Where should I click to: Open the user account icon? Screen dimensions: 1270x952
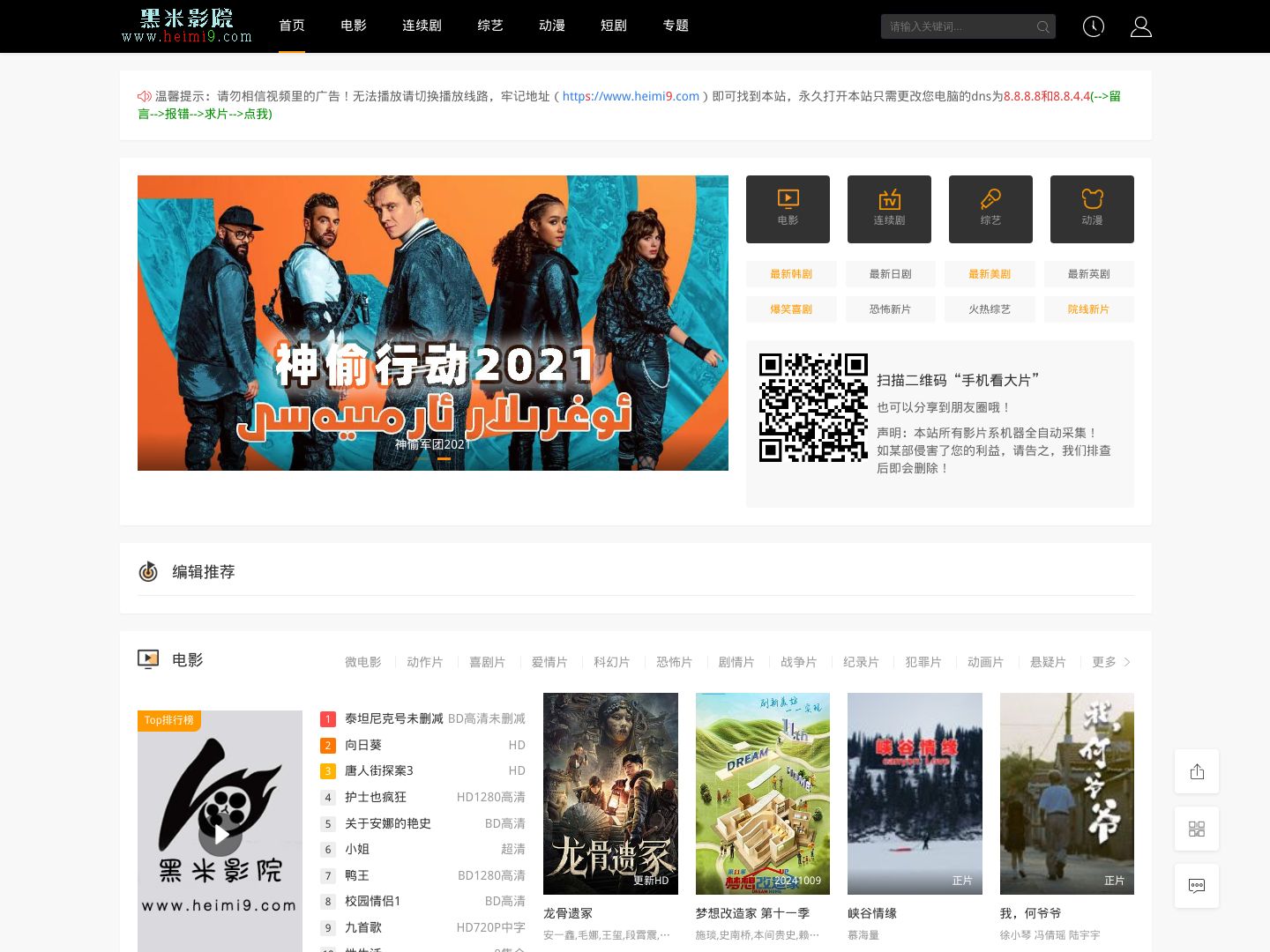(1141, 26)
